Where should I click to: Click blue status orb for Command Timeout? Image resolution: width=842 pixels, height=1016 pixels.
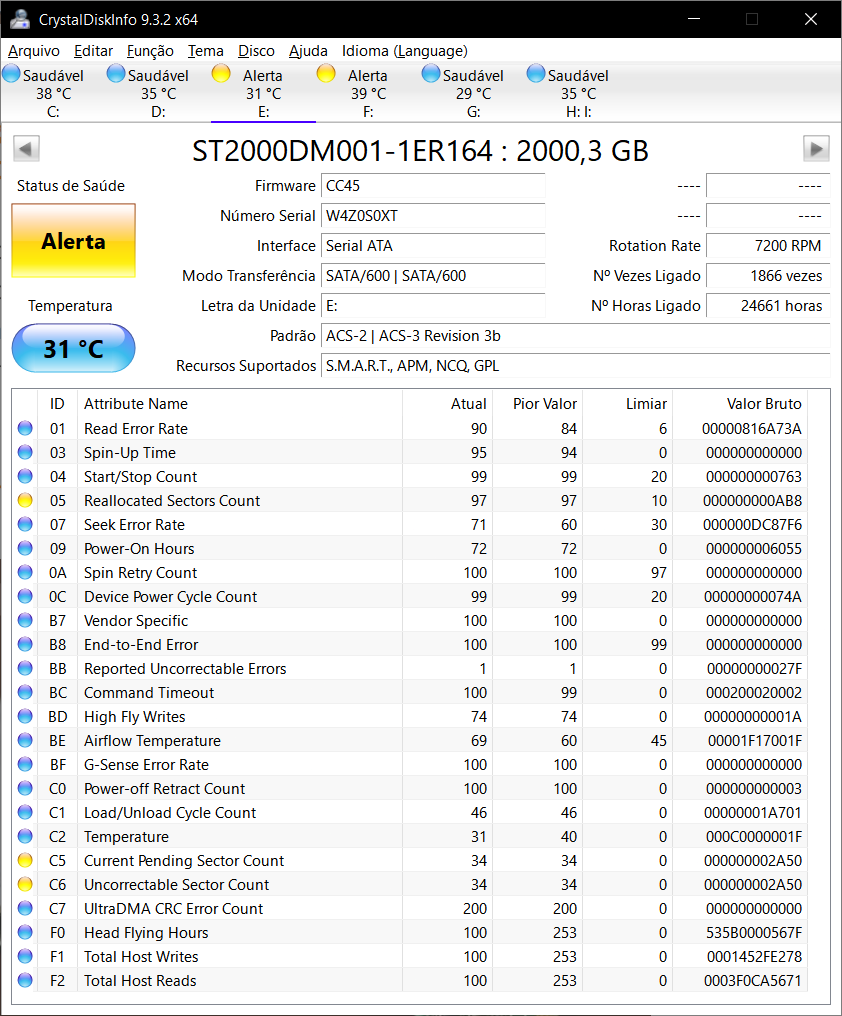coord(25,693)
